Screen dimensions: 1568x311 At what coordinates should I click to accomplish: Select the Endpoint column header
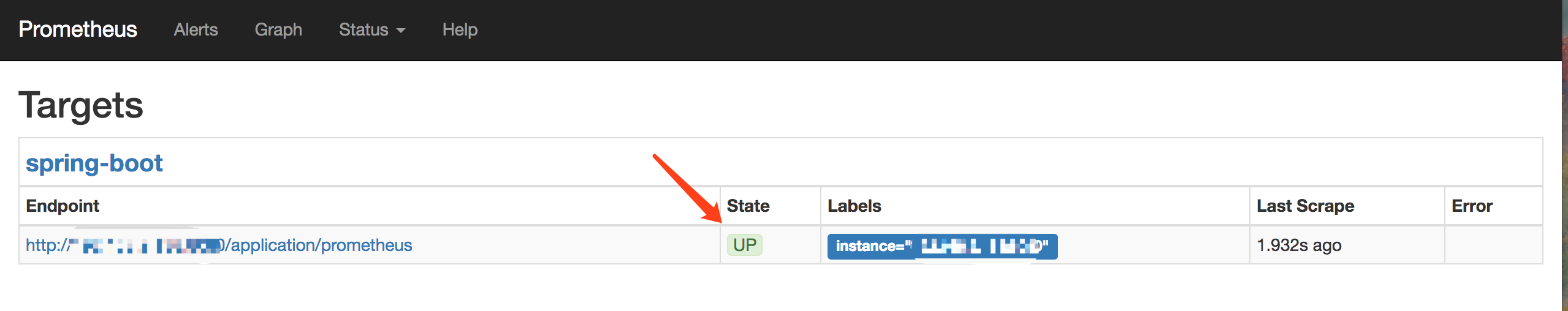(63, 206)
